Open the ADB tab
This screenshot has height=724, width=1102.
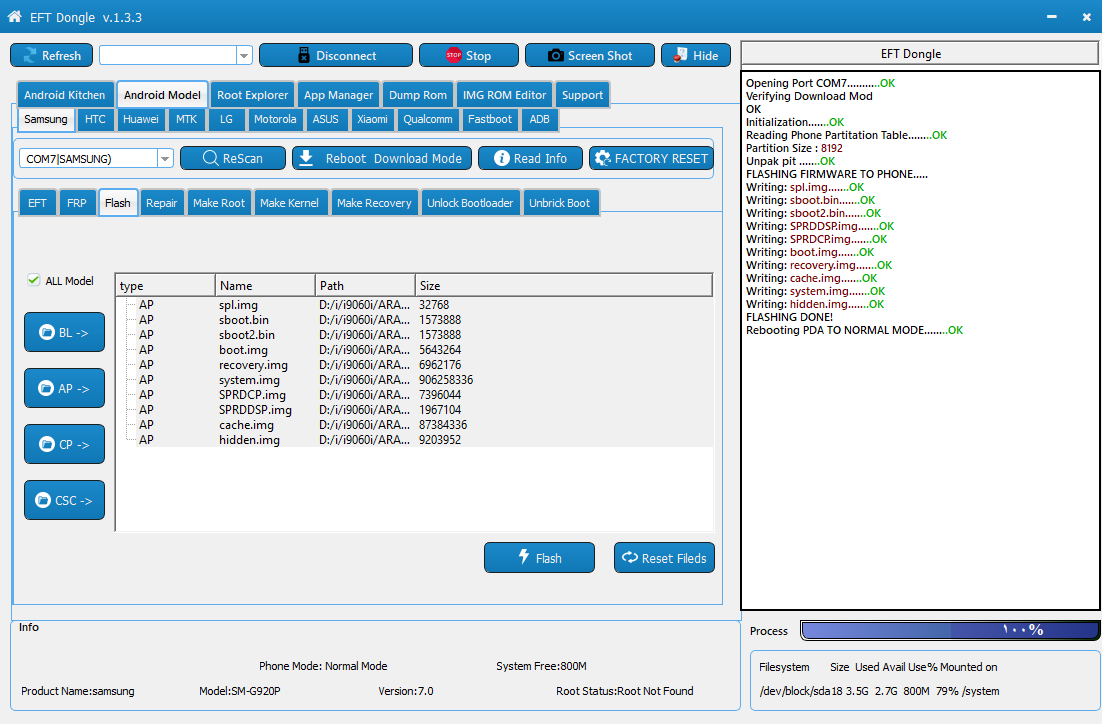pyautogui.click(x=540, y=119)
